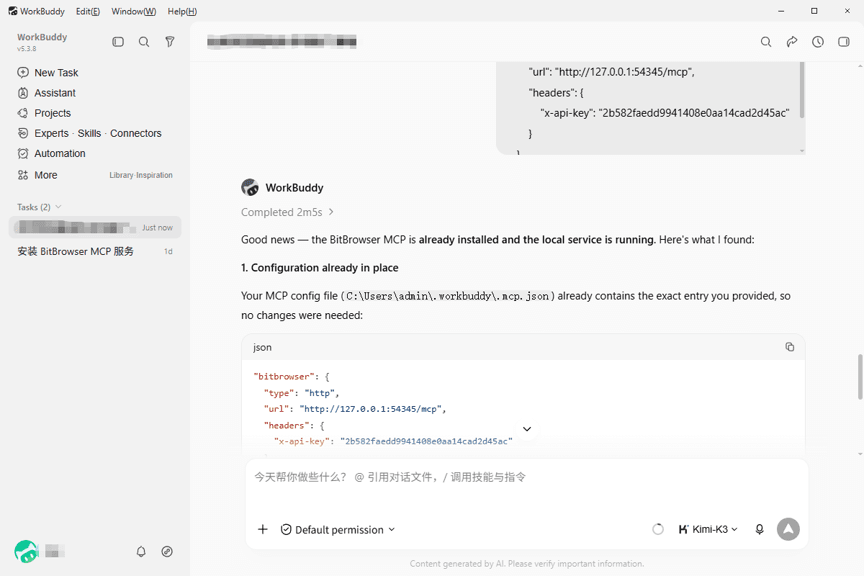Open the Help(H) menu
Viewport: 864px width, 576px height.
[x=182, y=11]
